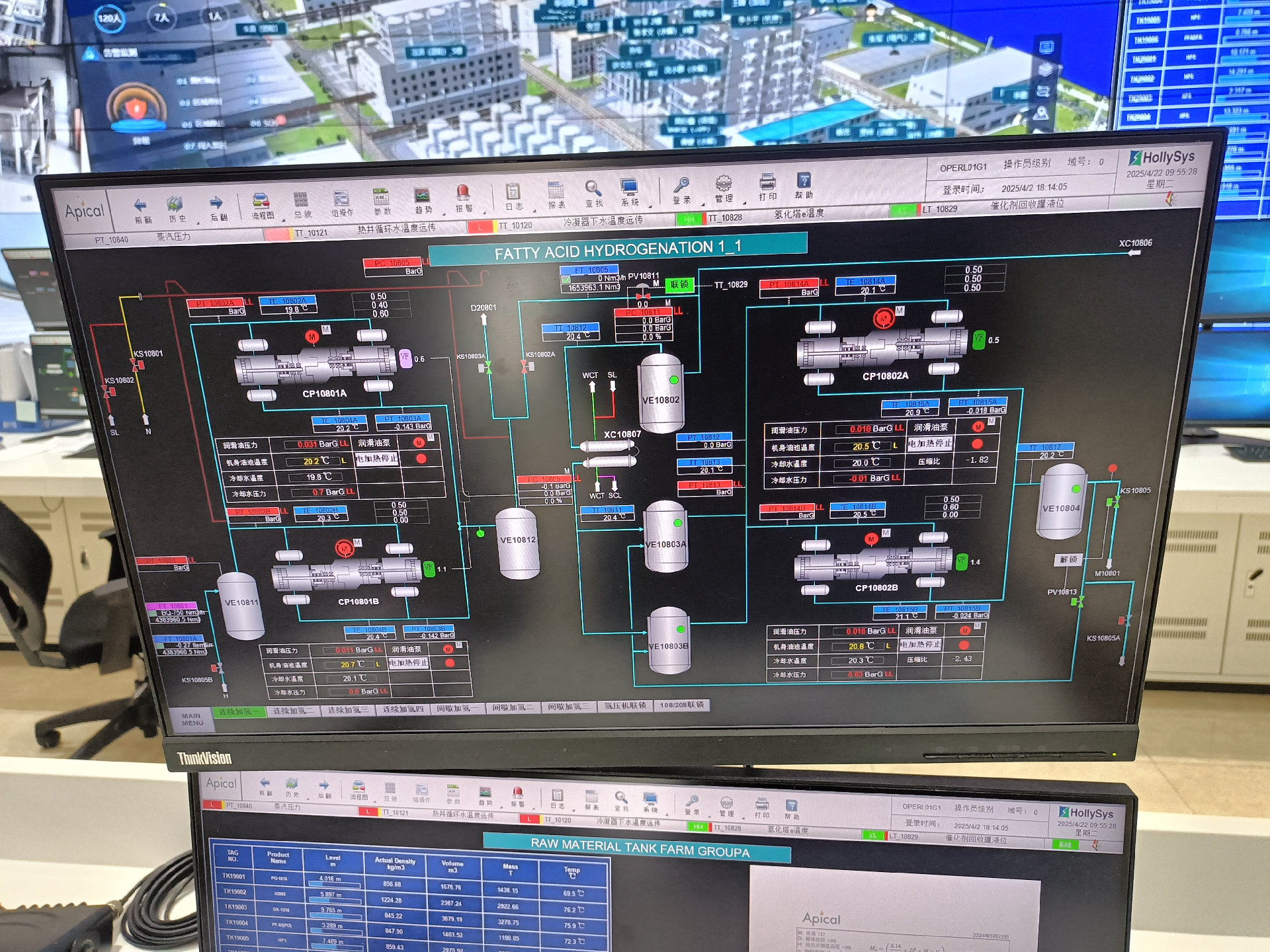
Task: Toggle checkbox beside FT_10805 flow reading
Action: pos(566,280)
